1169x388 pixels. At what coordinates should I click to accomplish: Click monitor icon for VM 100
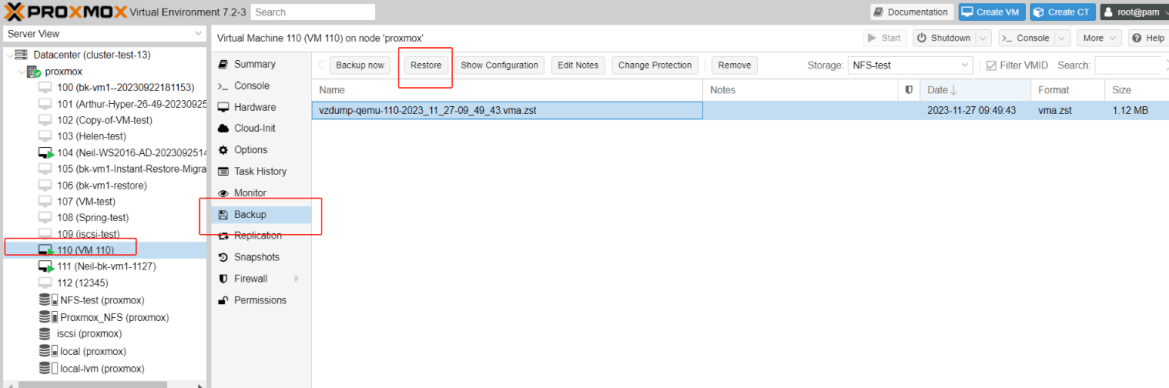click(46, 87)
